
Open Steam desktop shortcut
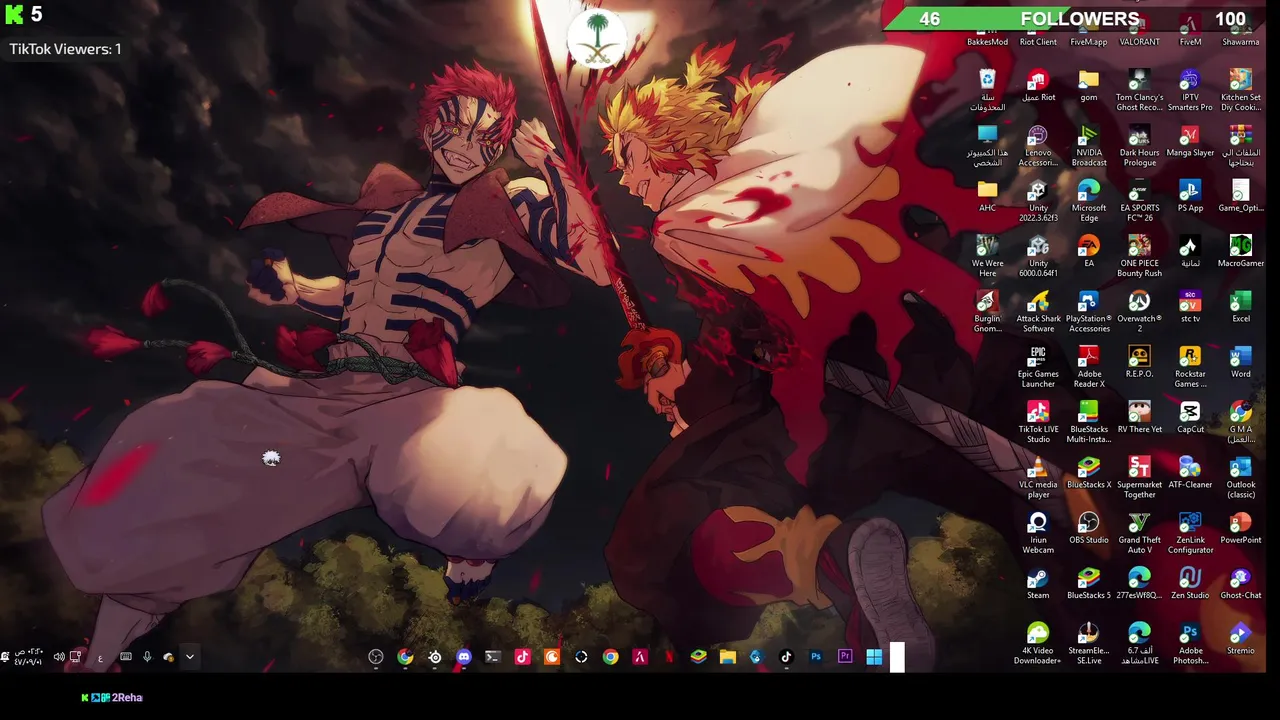(x=1038, y=583)
